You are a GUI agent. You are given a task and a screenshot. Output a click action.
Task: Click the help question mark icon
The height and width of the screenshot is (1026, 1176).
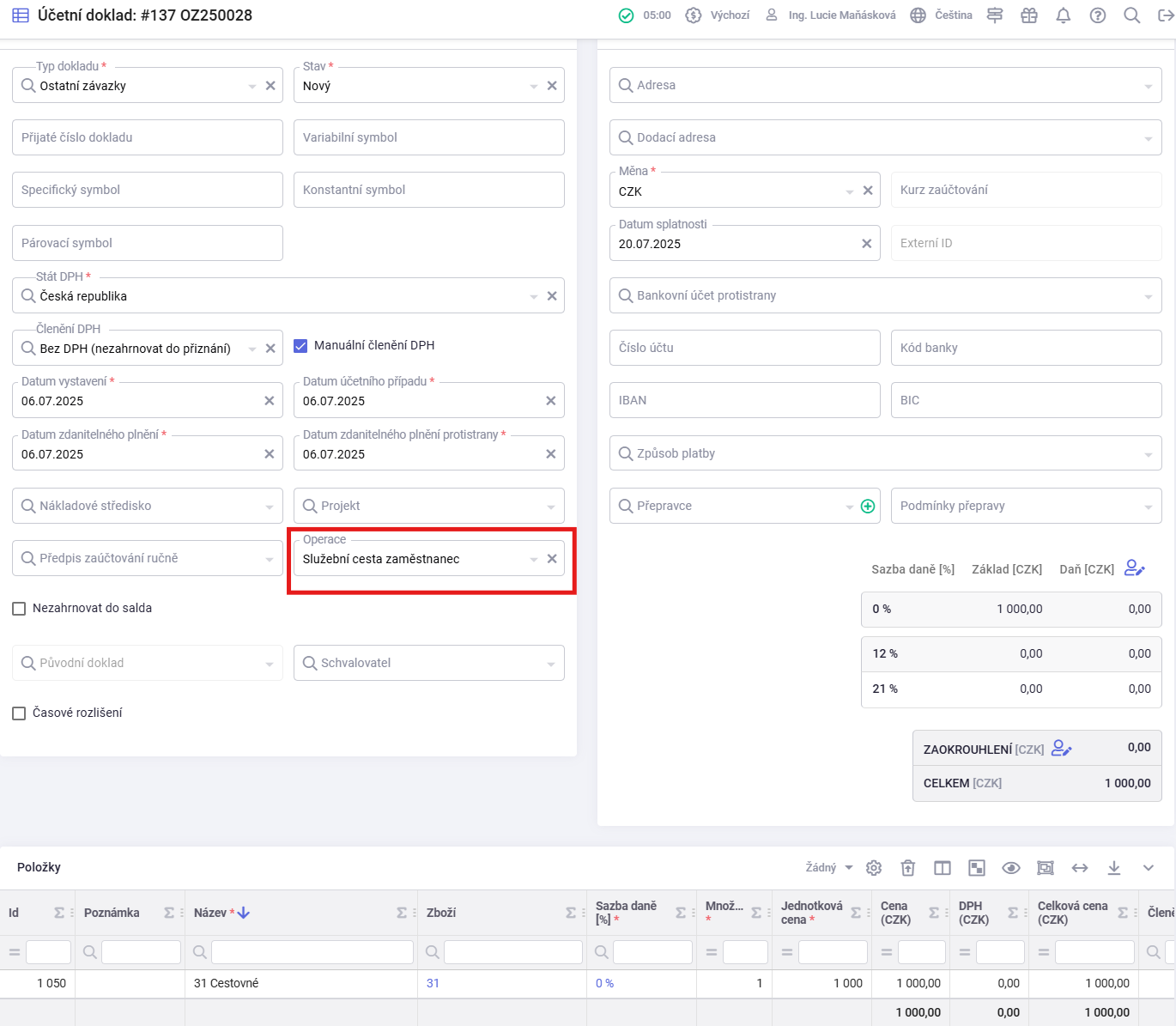pyautogui.click(x=1097, y=15)
